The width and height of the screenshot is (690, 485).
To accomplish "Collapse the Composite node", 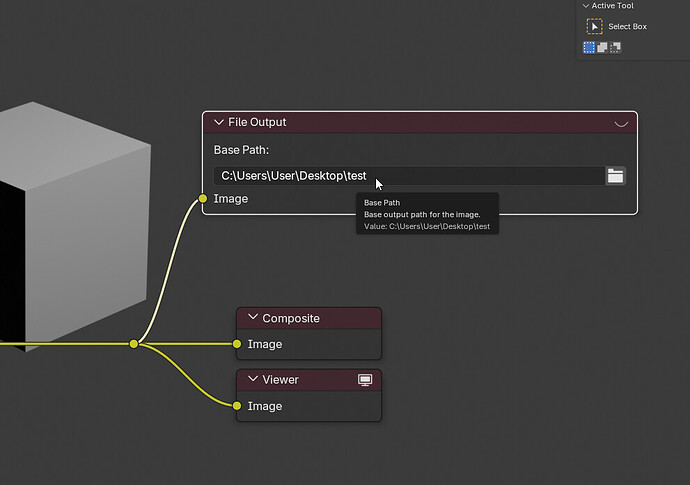I will click(x=253, y=317).
